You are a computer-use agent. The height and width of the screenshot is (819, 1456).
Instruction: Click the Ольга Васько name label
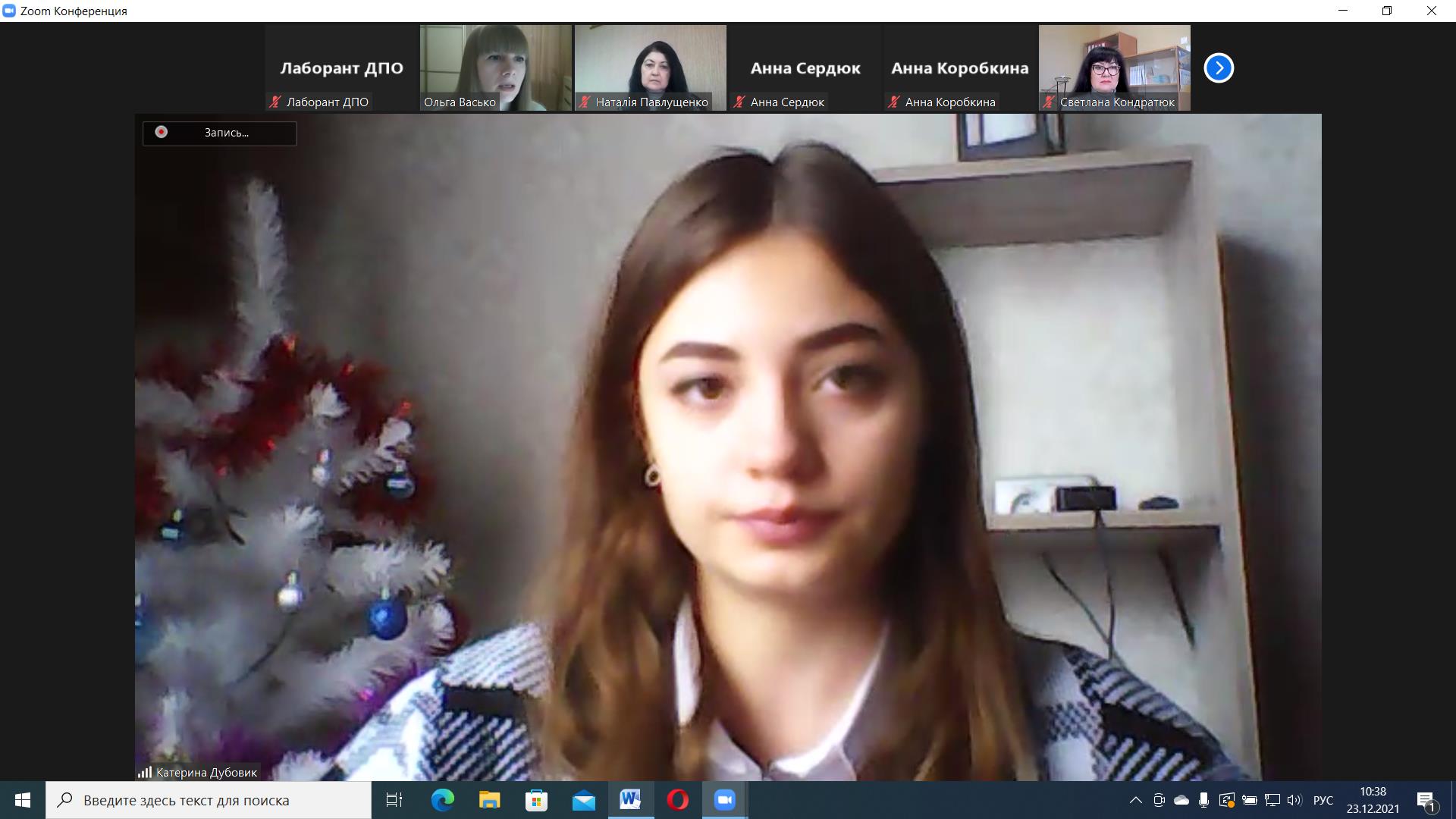point(460,102)
